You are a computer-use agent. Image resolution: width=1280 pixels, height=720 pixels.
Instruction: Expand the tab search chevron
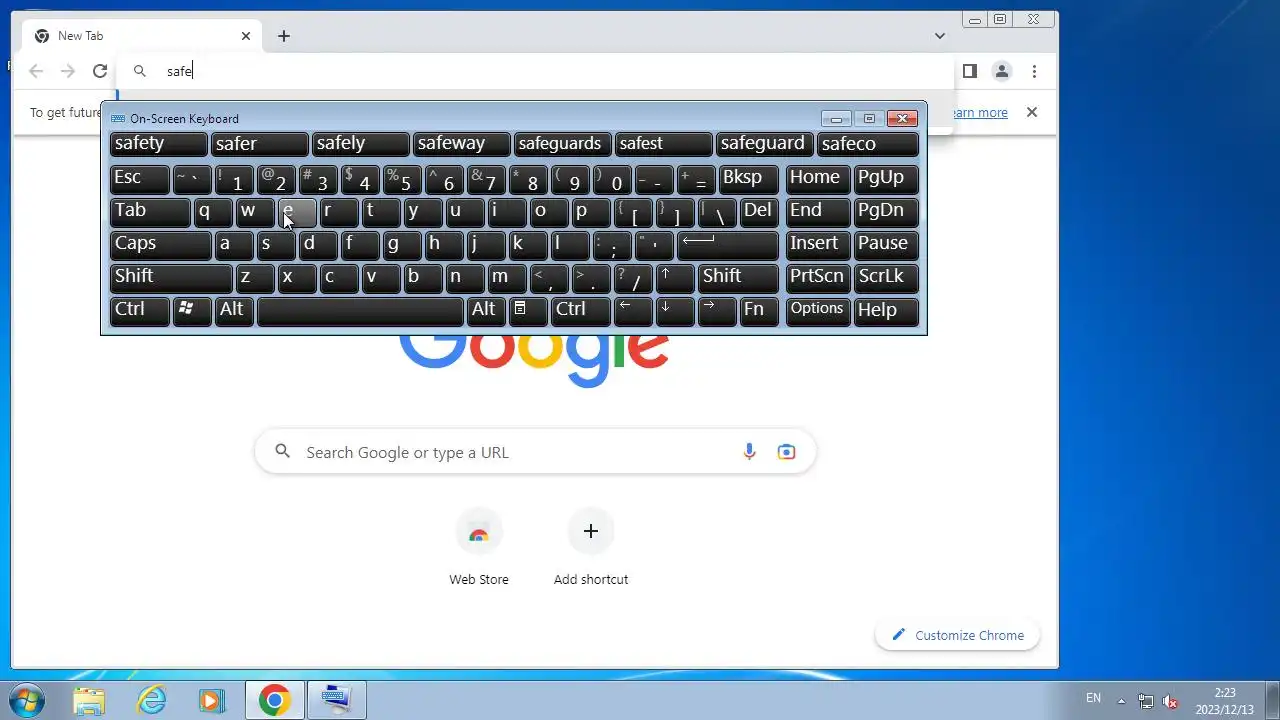click(x=940, y=36)
